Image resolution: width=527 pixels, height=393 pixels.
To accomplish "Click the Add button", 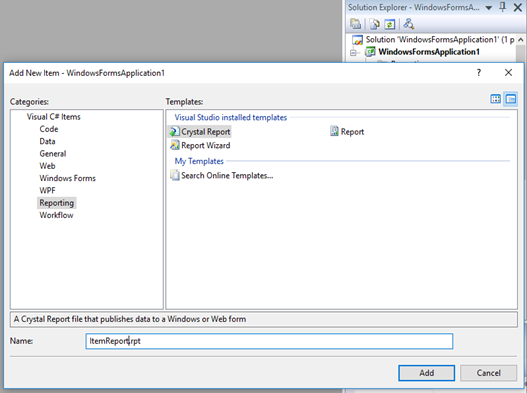I will pyautogui.click(x=427, y=373).
